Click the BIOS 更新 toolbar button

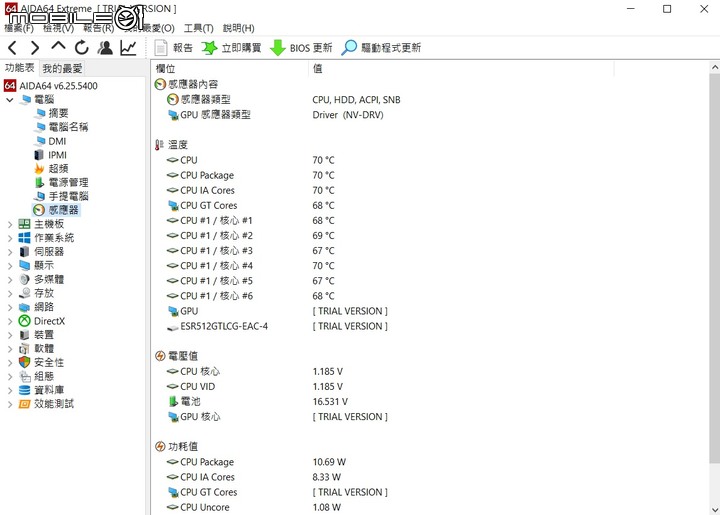pos(301,48)
